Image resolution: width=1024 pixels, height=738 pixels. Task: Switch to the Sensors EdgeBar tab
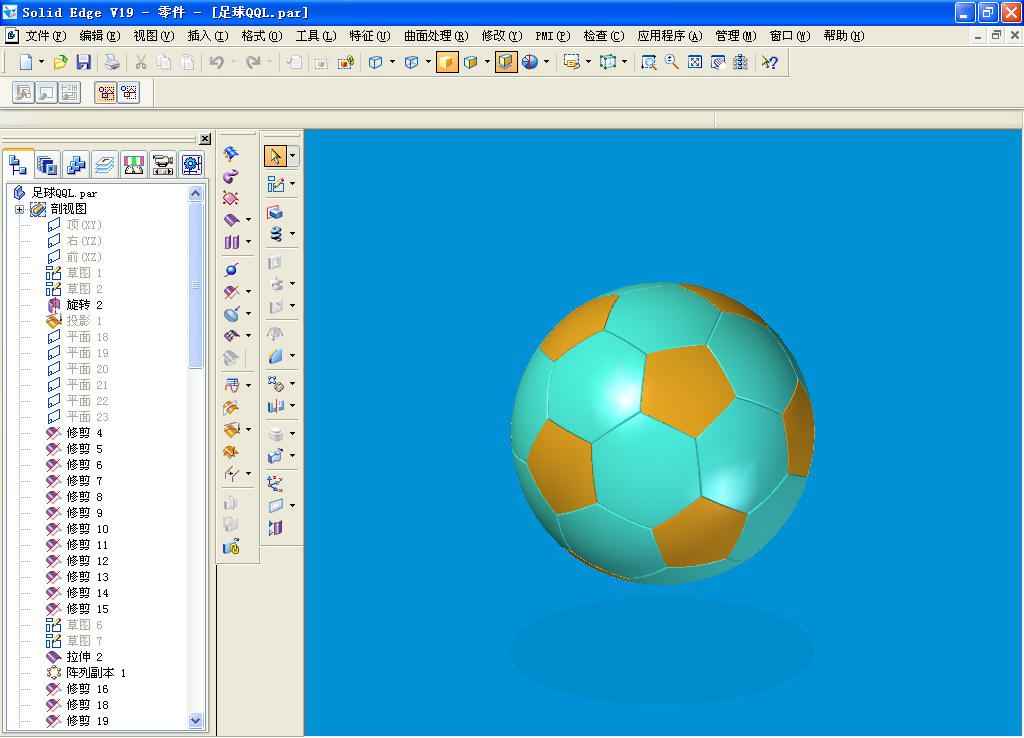click(133, 165)
